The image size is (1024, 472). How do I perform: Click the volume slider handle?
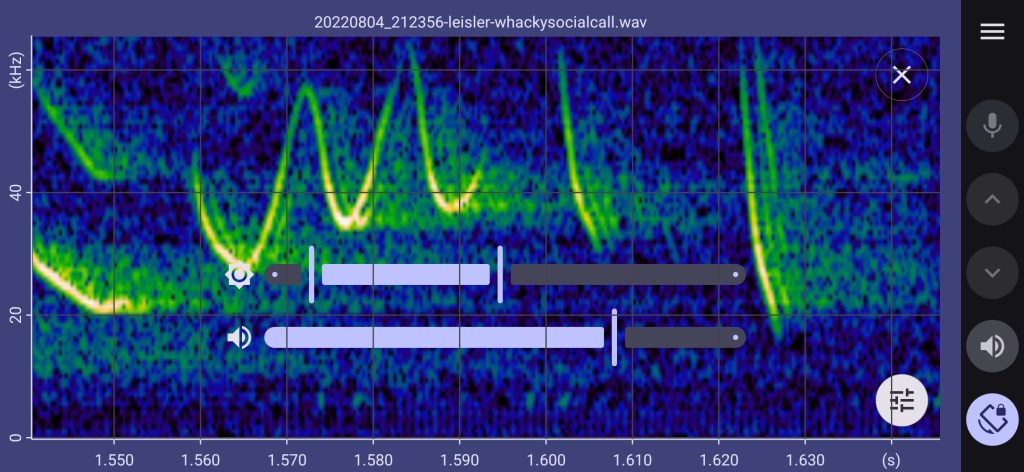point(614,337)
